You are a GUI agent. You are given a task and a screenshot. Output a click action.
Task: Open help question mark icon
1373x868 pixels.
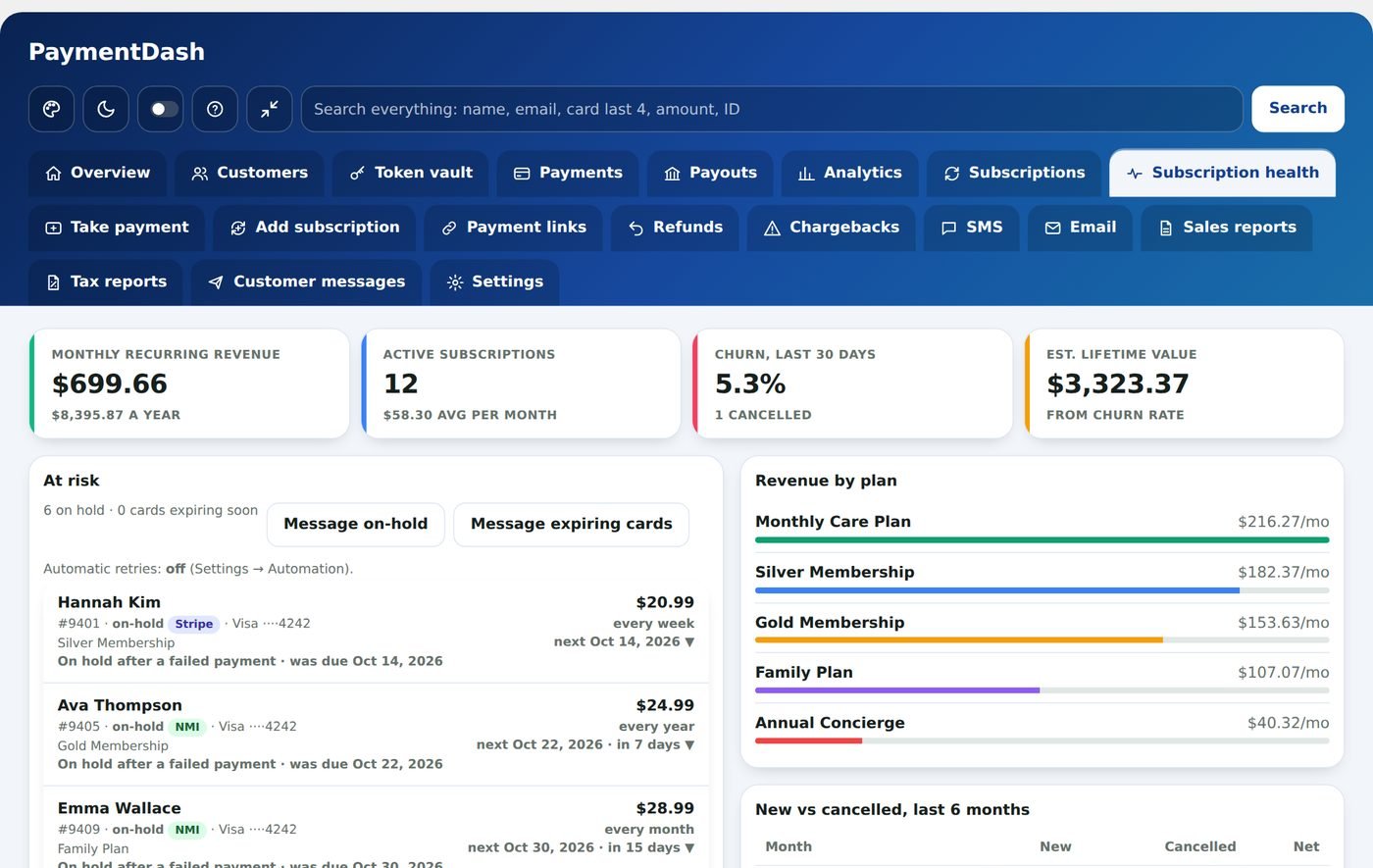(x=215, y=109)
